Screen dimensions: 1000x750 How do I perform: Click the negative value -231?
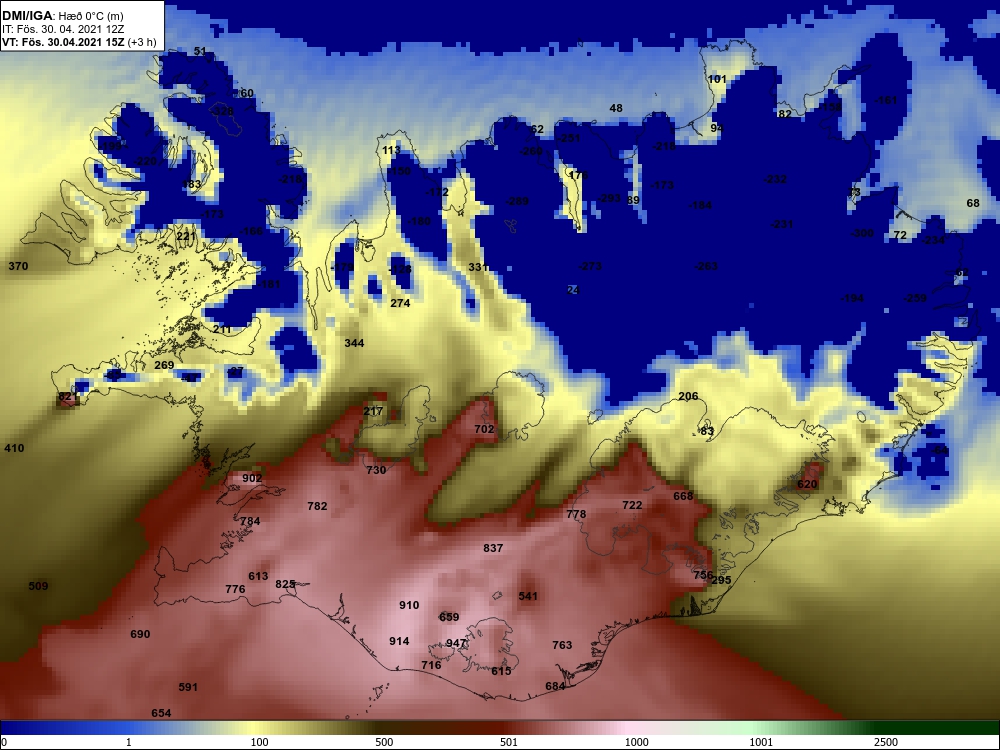click(781, 224)
